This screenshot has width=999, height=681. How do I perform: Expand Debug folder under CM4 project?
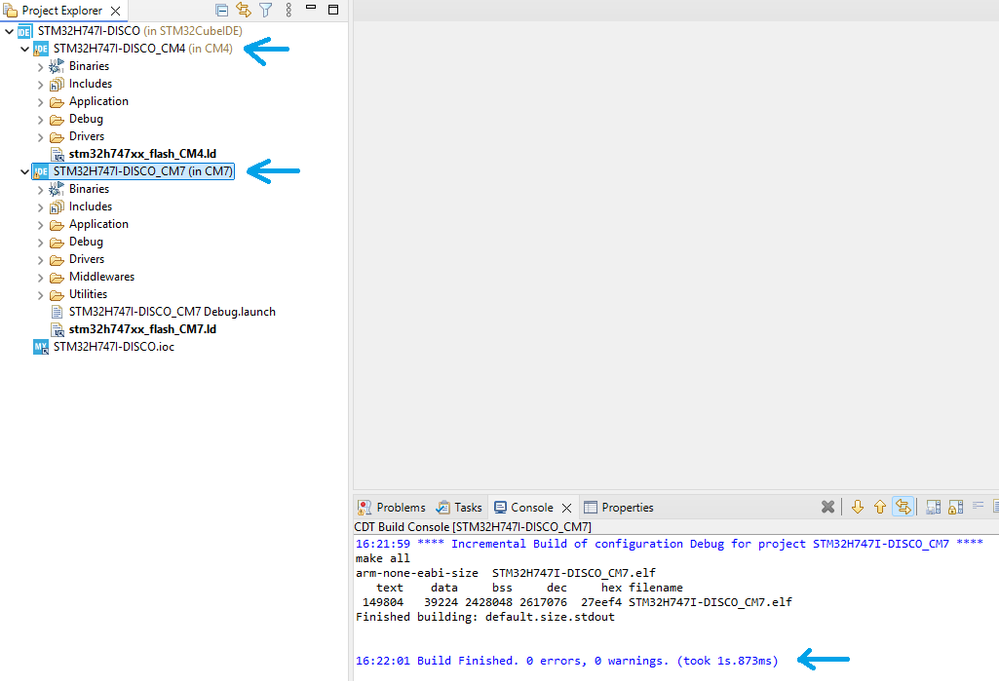click(x=40, y=119)
